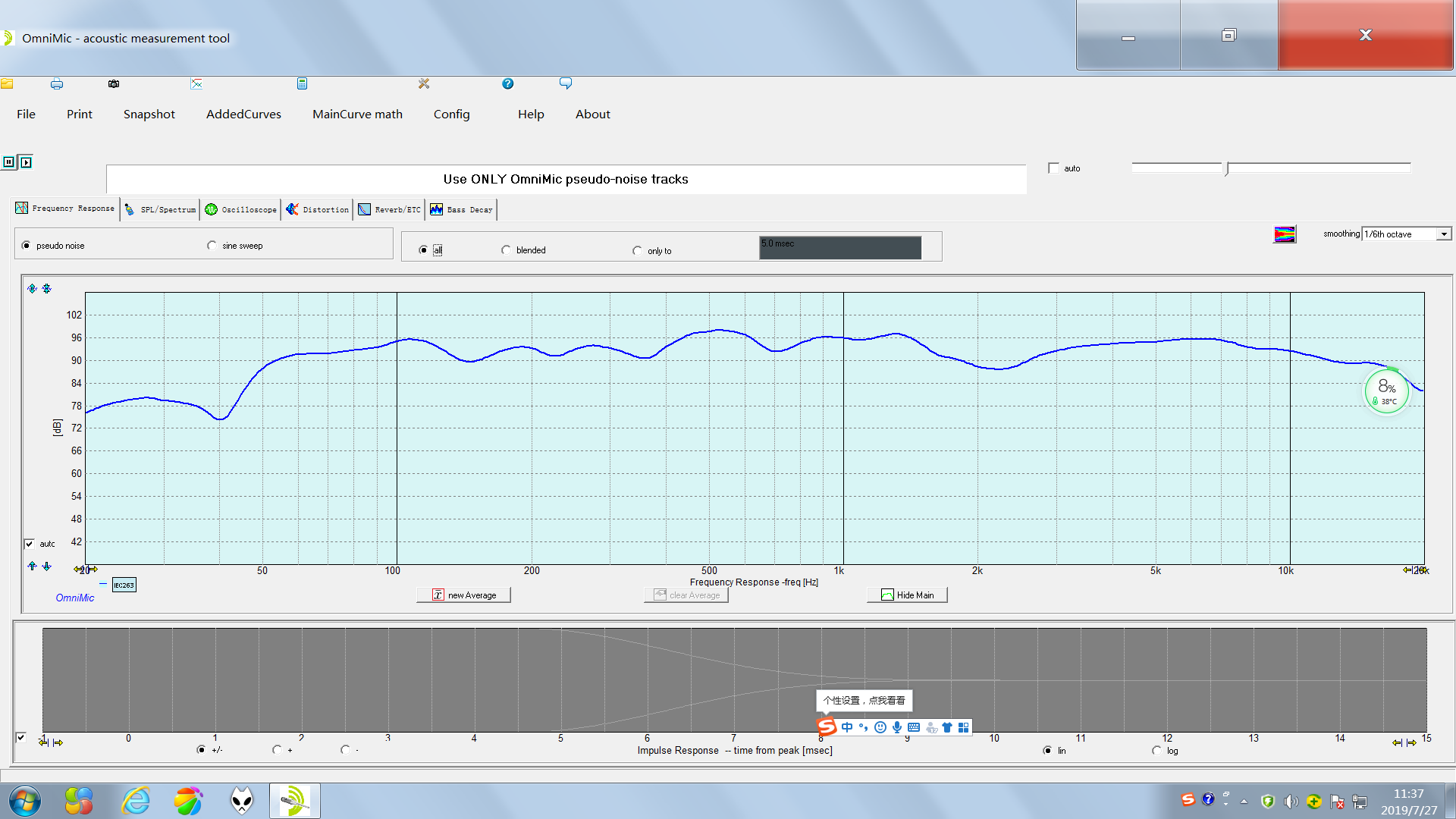Select the - polarity radio button
1456x819 pixels.
click(x=345, y=750)
